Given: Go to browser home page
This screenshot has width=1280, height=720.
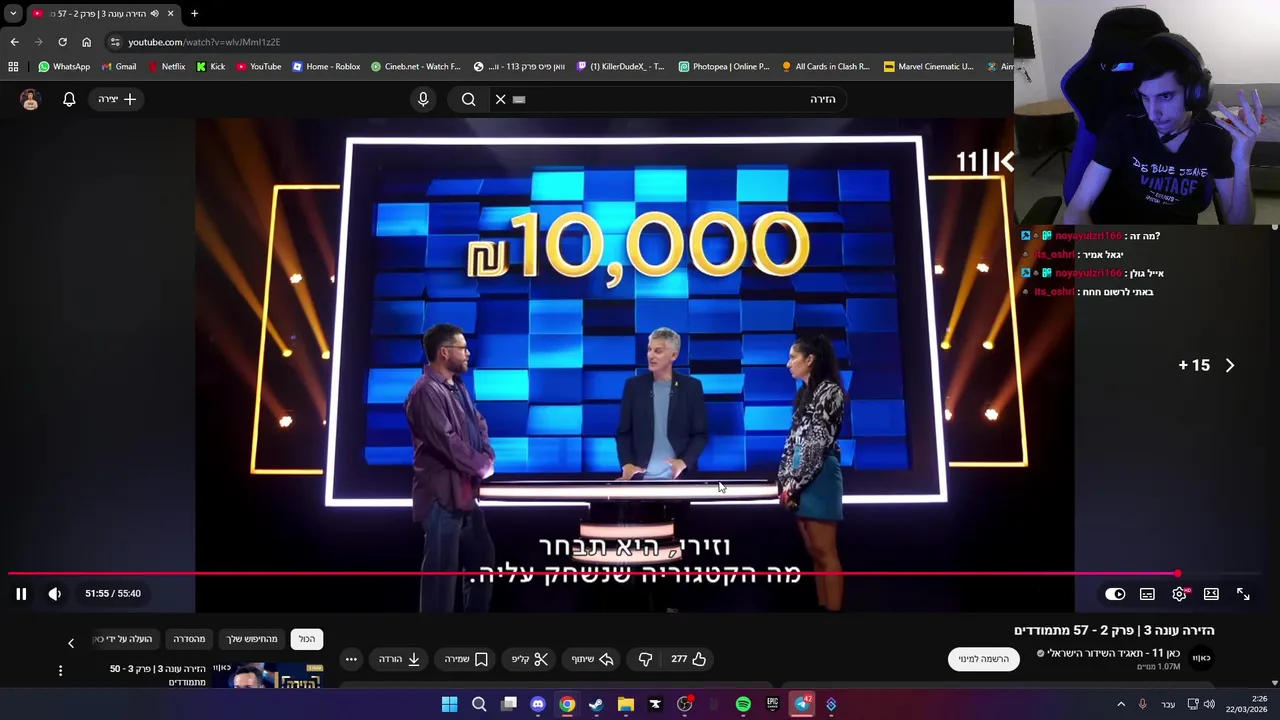Looking at the screenshot, I should 86,42.
